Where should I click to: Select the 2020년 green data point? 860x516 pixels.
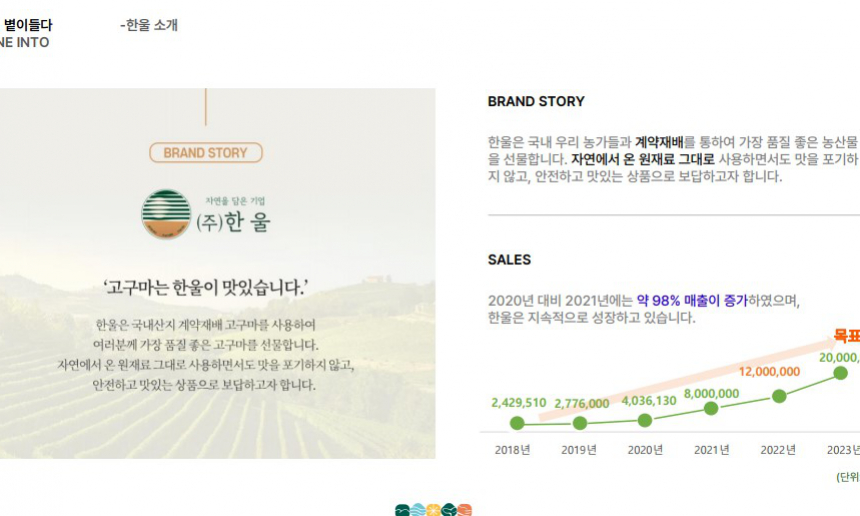click(x=645, y=421)
